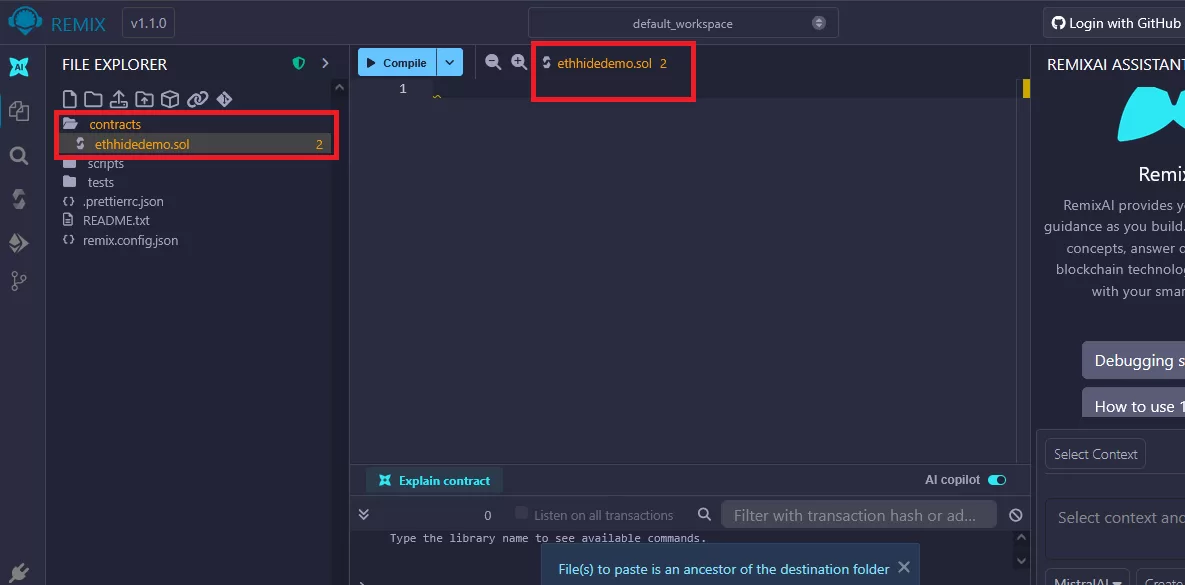Dismiss the paste error notification

pos(904,567)
